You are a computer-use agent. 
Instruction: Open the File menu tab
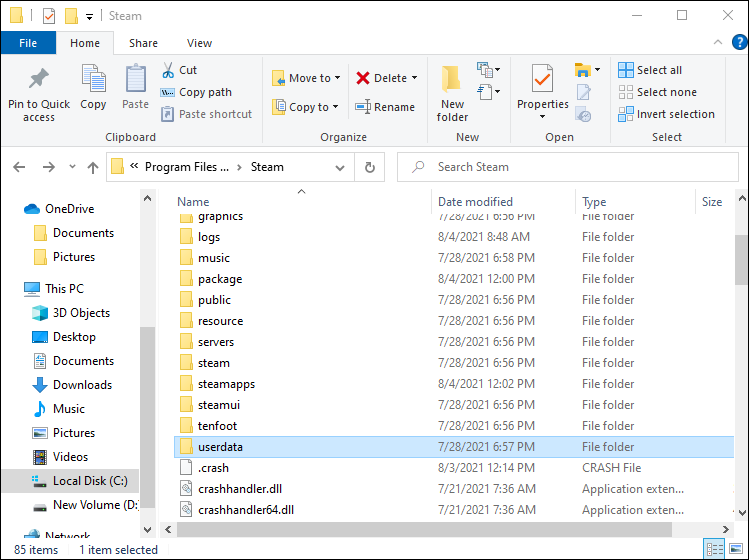coord(28,43)
